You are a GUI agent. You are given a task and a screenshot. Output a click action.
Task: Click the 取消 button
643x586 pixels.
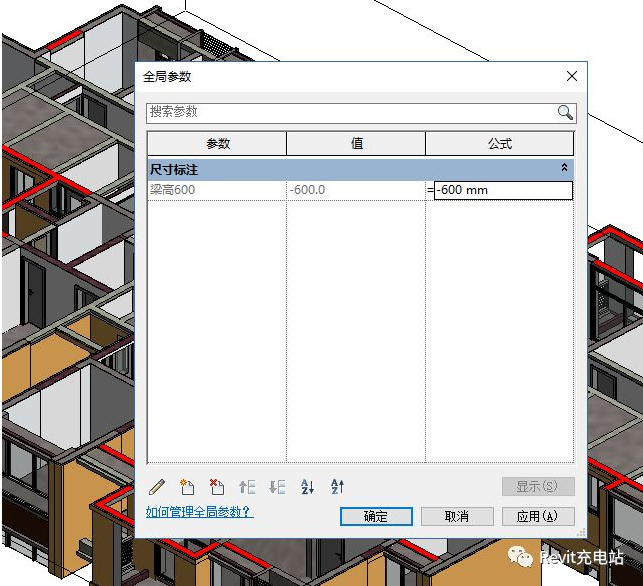pos(457,516)
